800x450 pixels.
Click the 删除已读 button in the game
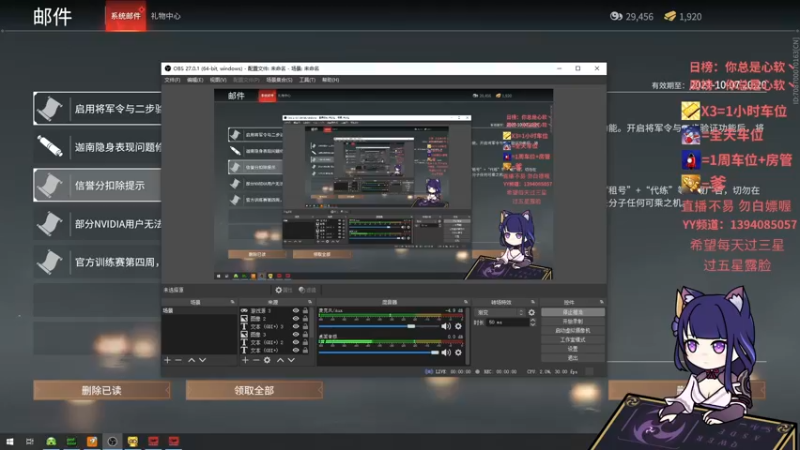click(102, 390)
